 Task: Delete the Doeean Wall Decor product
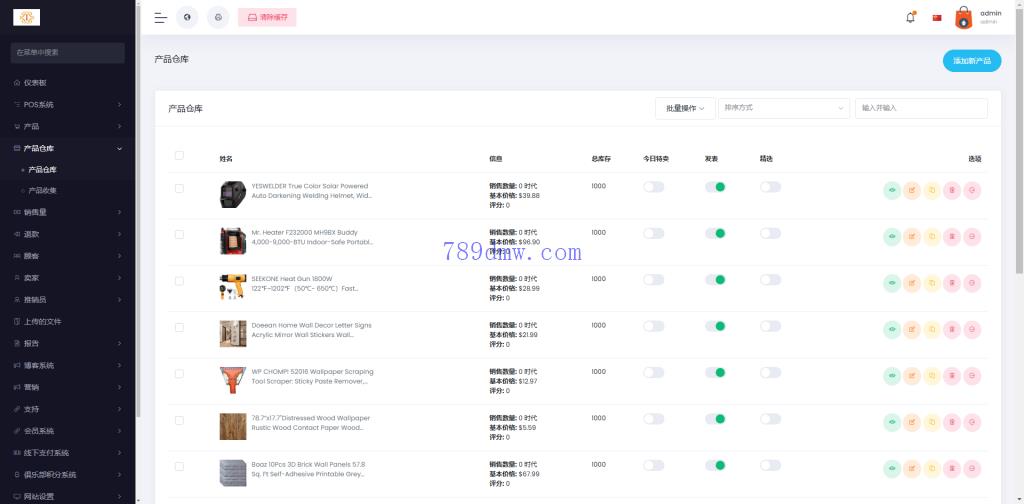coord(951,329)
